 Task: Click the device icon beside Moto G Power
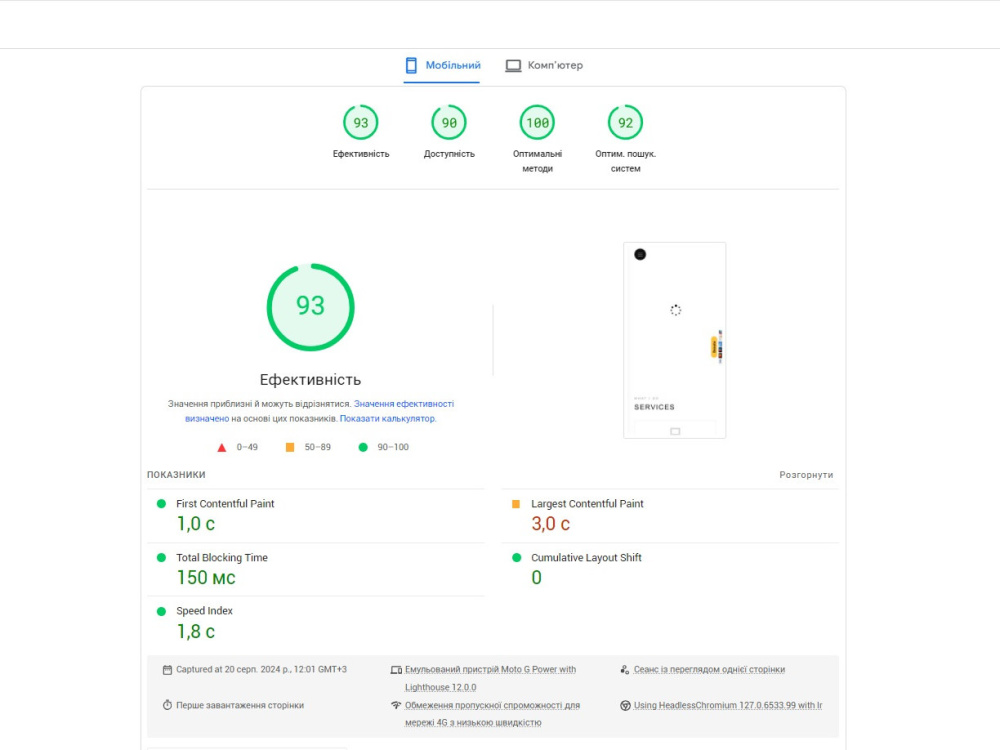396,669
